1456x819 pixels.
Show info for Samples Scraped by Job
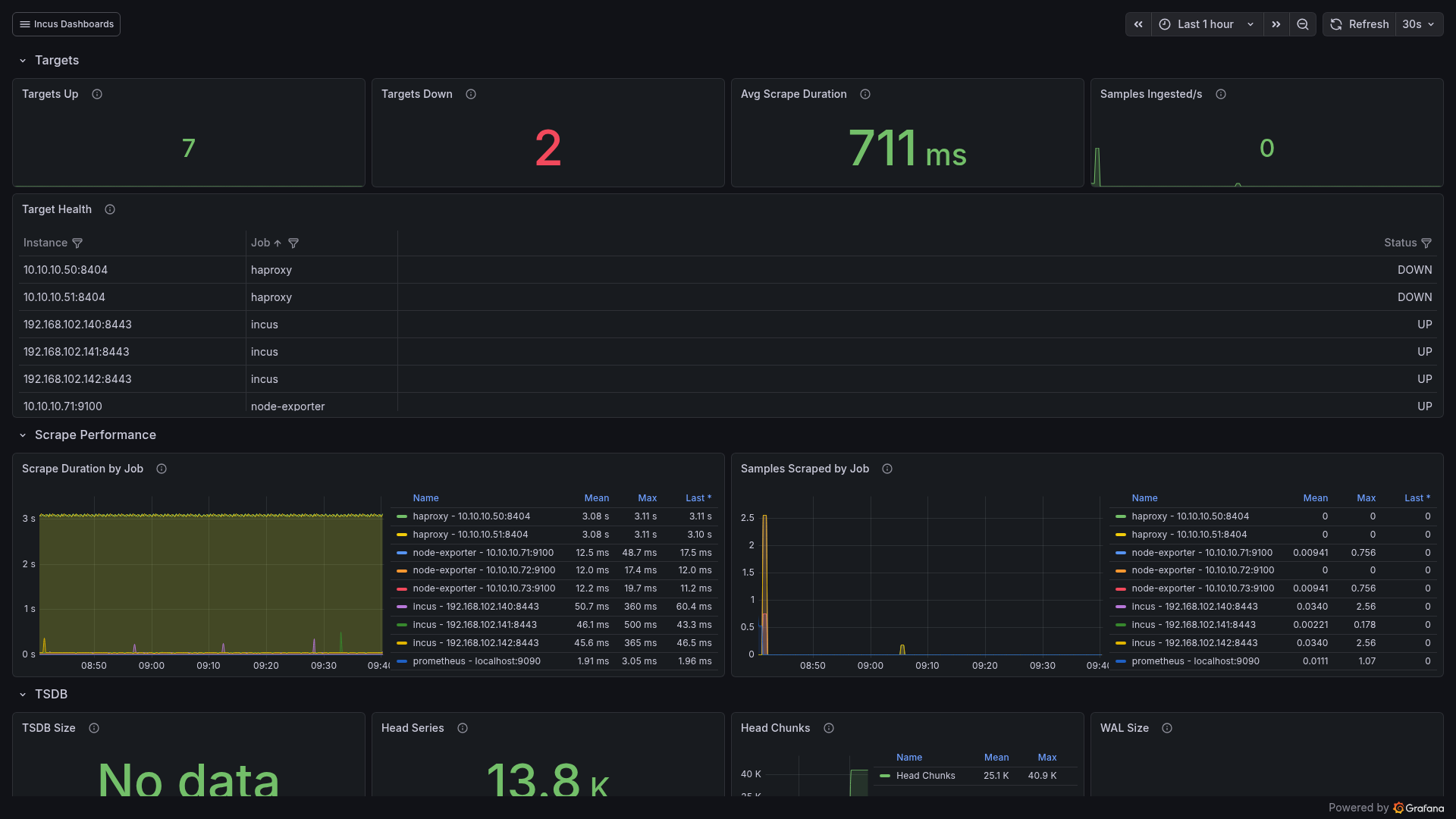coord(887,469)
